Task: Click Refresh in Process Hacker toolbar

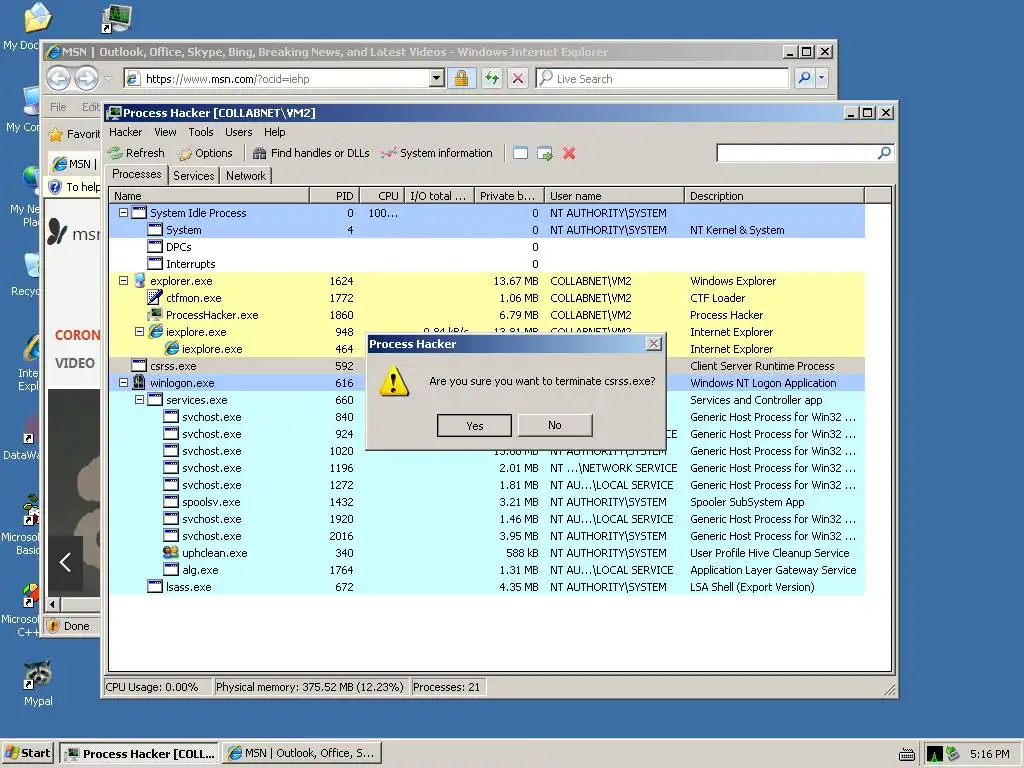Action: pos(136,153)
